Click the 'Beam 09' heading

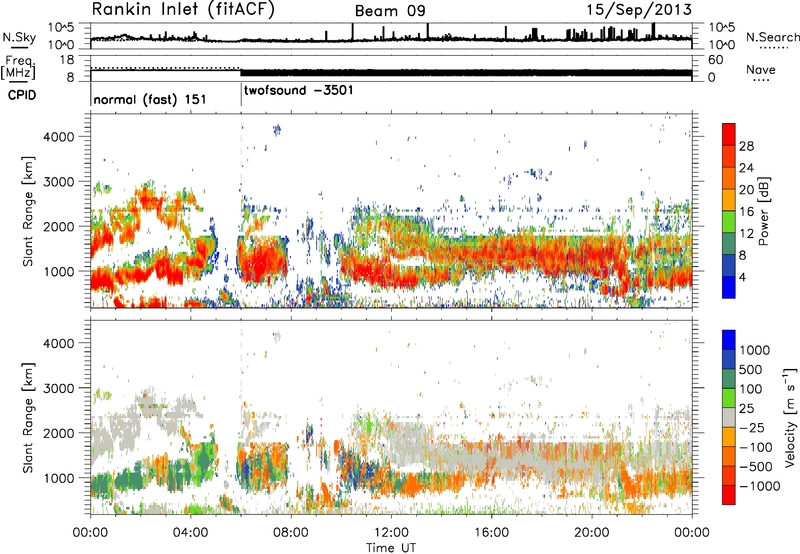tap(390, 11)
